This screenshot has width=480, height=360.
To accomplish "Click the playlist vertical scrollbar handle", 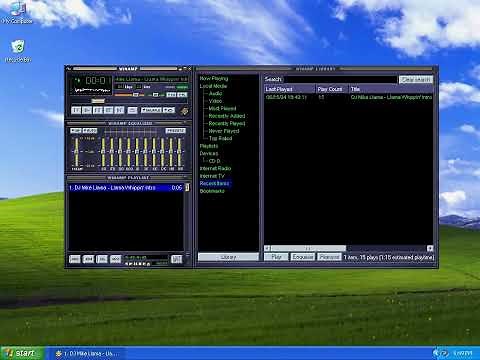I will coord(187,187).
